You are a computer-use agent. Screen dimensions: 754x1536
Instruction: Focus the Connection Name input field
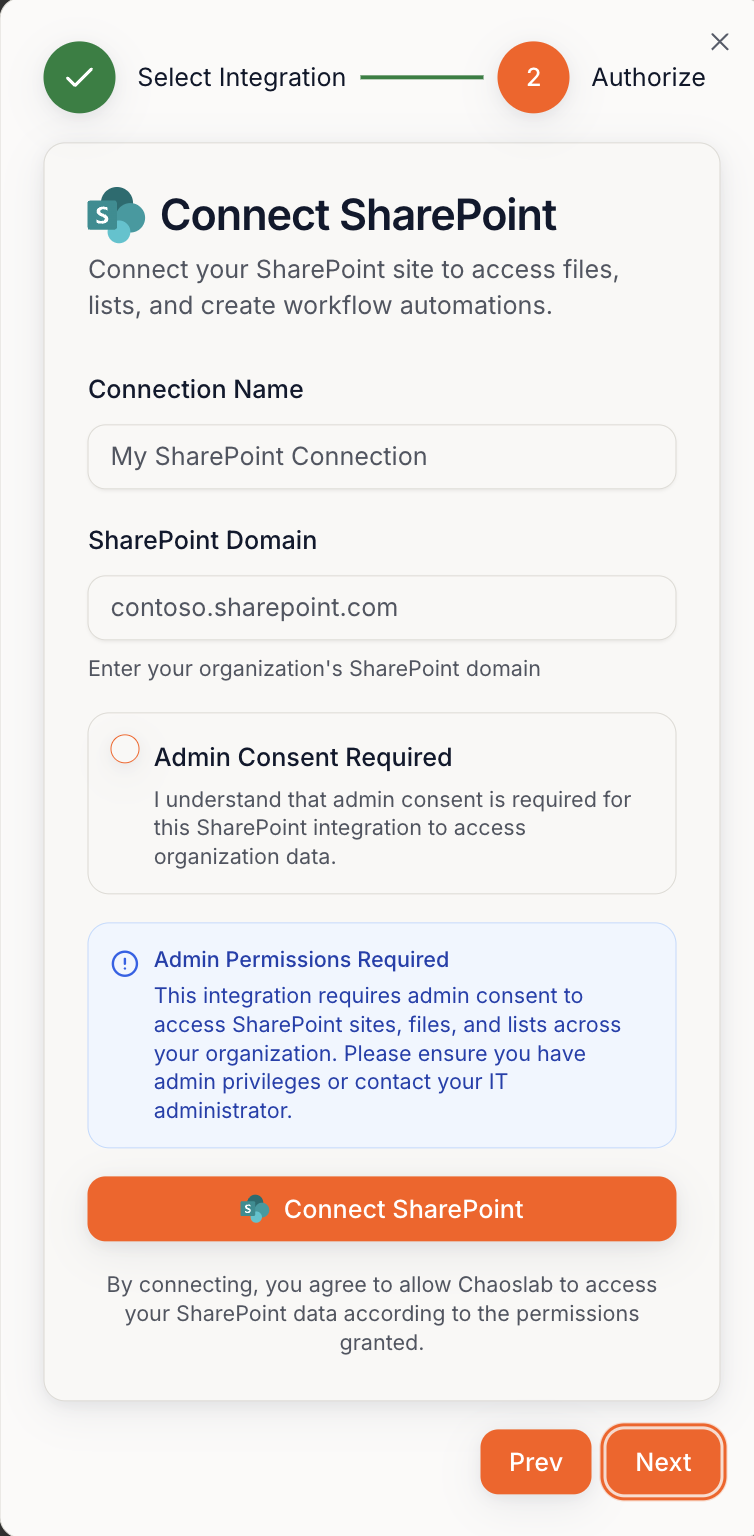381,457
